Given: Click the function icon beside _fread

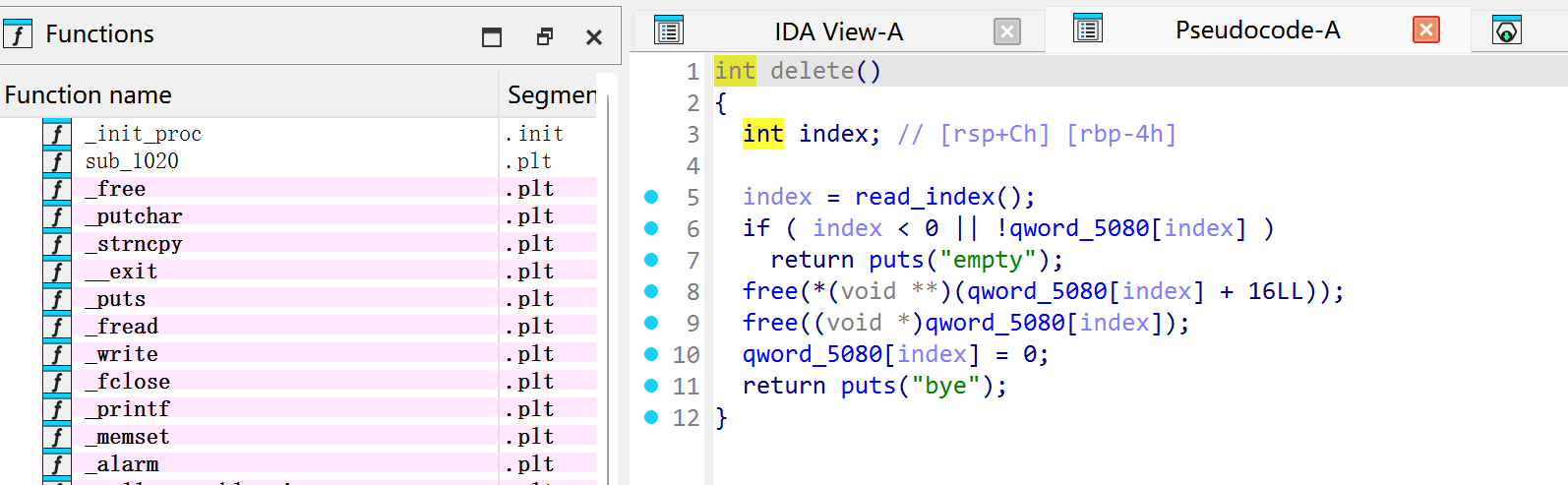Looking at the screenshot, I should pos(57,327).
